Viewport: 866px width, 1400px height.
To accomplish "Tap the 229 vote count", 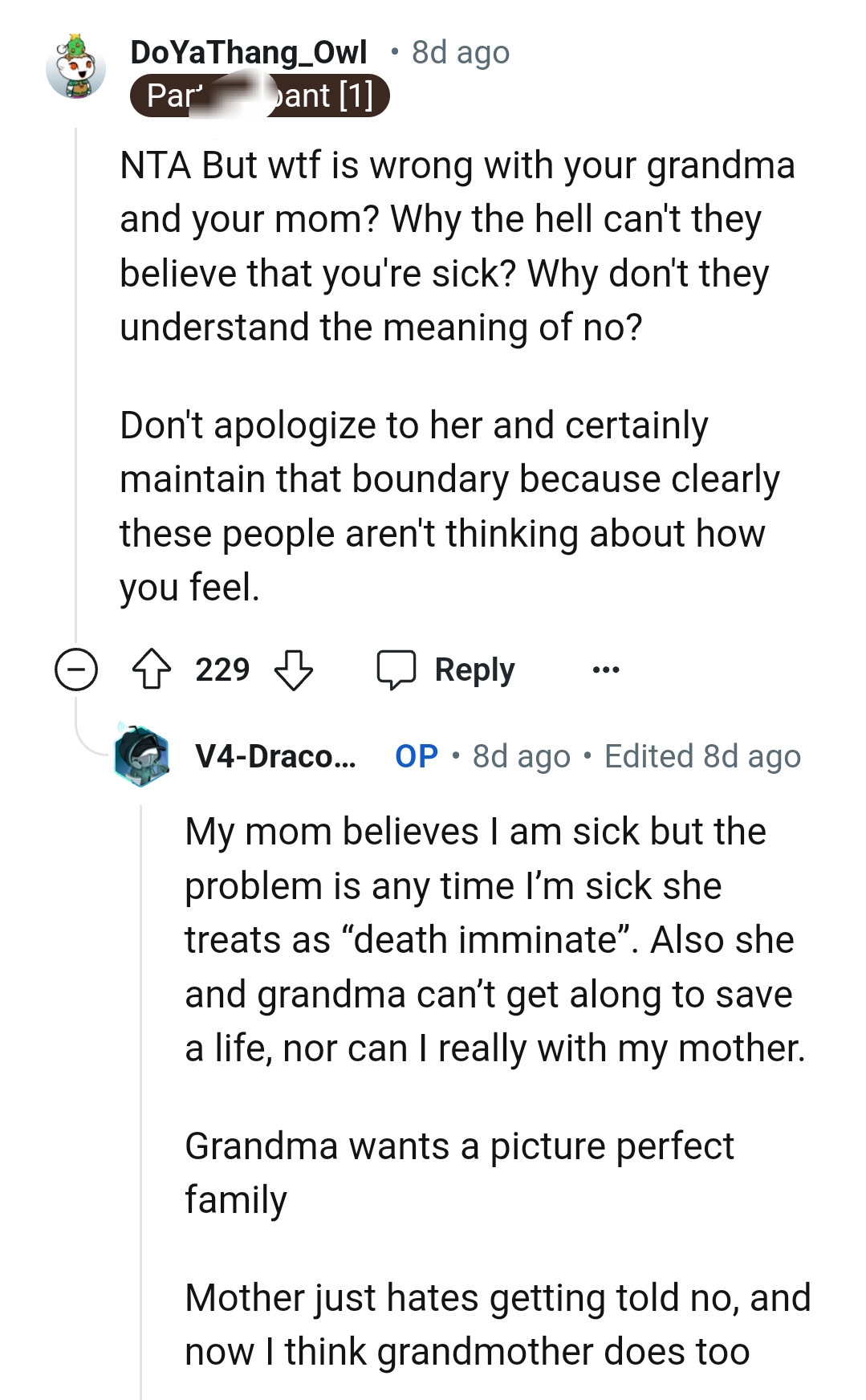I will point(222,669).
